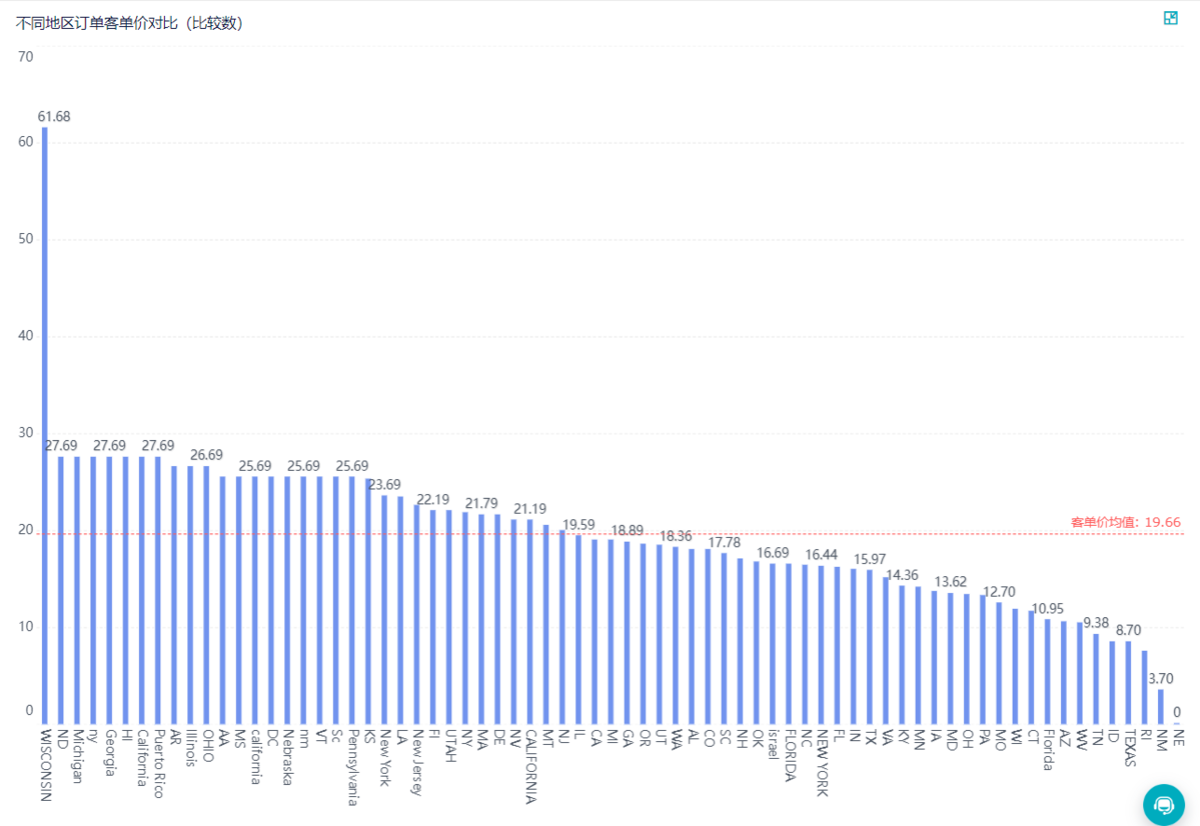
Task: Select the y-axis tick label 70
Action: point(25,57)
